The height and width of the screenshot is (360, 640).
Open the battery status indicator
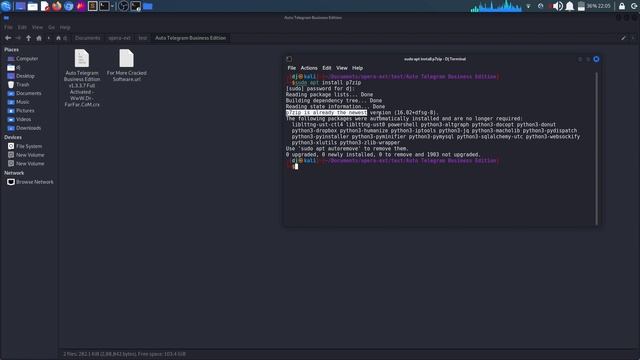point(581,6)
